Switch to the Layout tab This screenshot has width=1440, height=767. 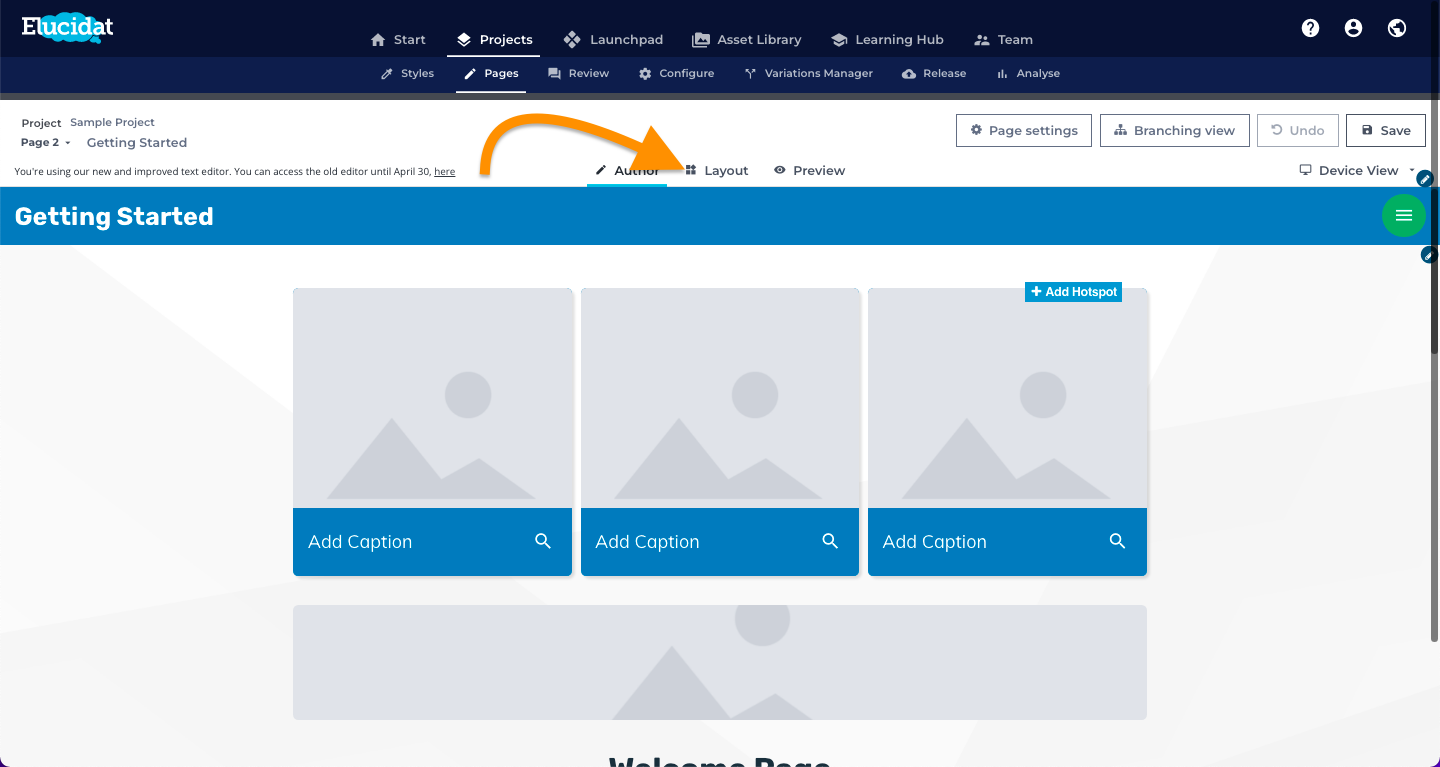[717, 171]
